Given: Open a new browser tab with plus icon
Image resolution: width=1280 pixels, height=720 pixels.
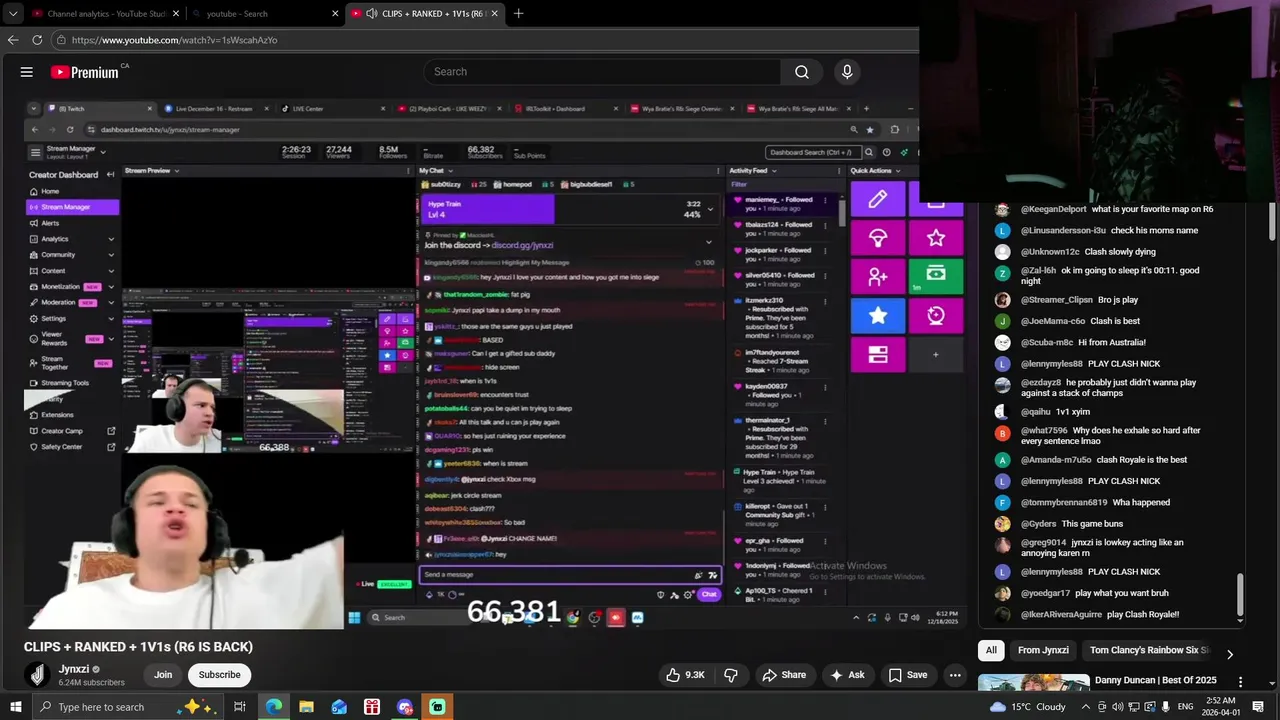Looking at the screenshot, I should tap(518, 13).
